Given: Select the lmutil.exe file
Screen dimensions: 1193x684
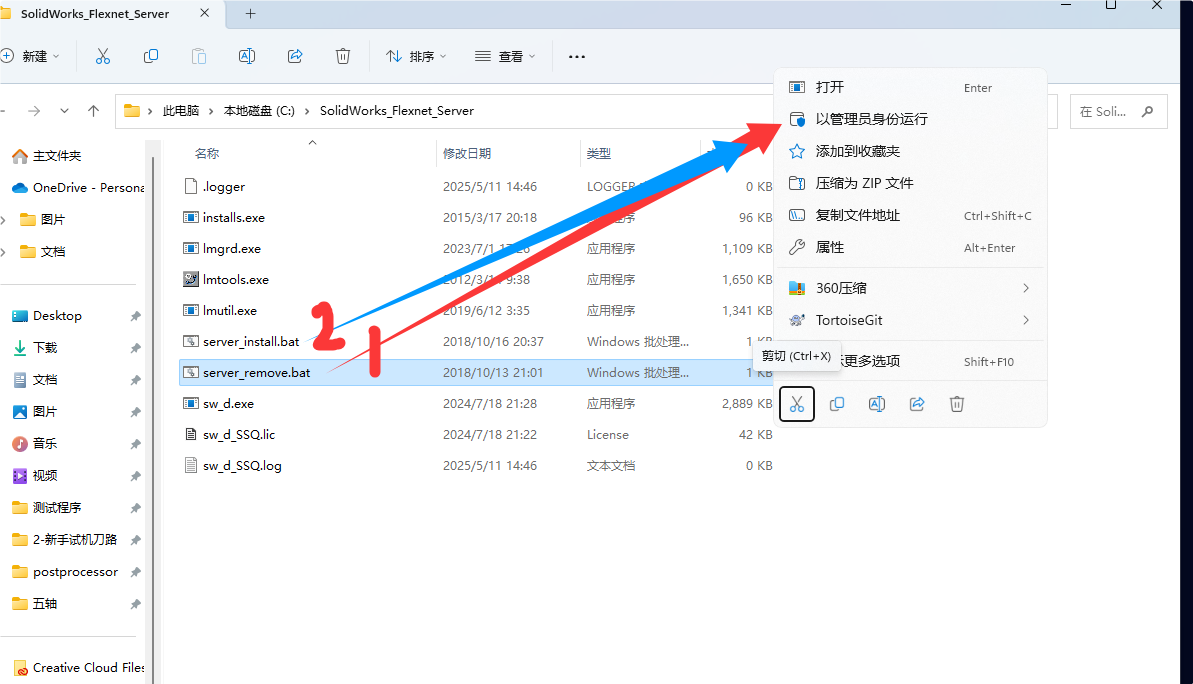Looking at the screenshot, I should 230,310.
